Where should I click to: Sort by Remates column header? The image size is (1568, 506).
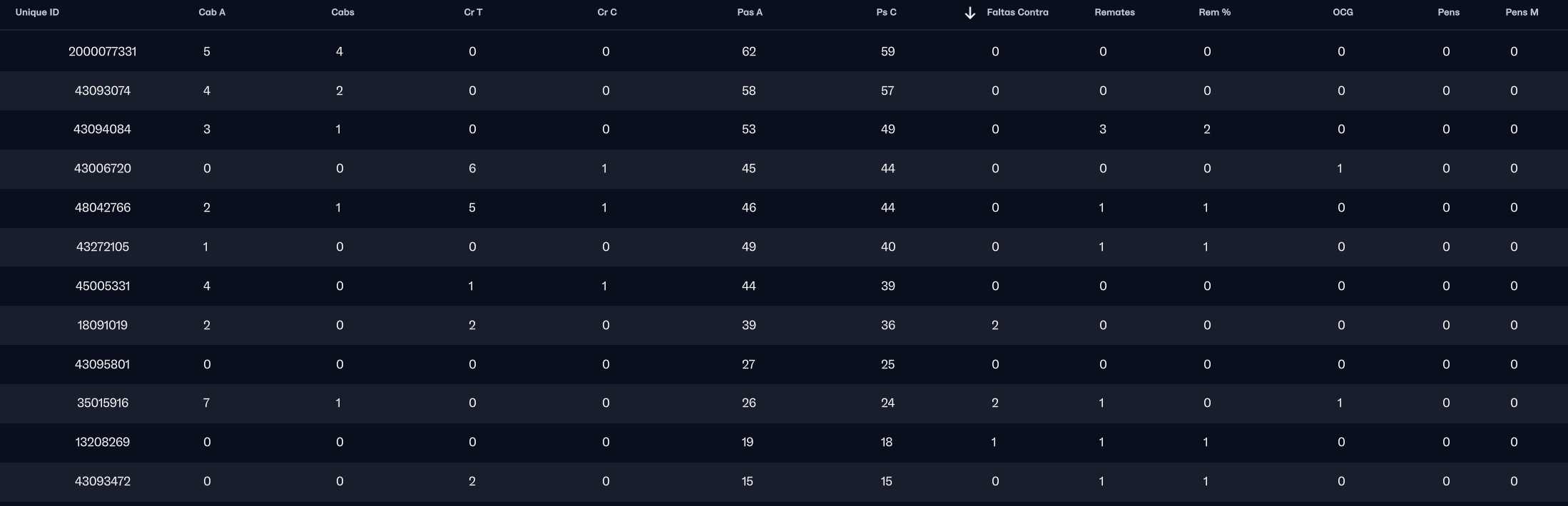pyautogui.click(x=1114, y=12)
